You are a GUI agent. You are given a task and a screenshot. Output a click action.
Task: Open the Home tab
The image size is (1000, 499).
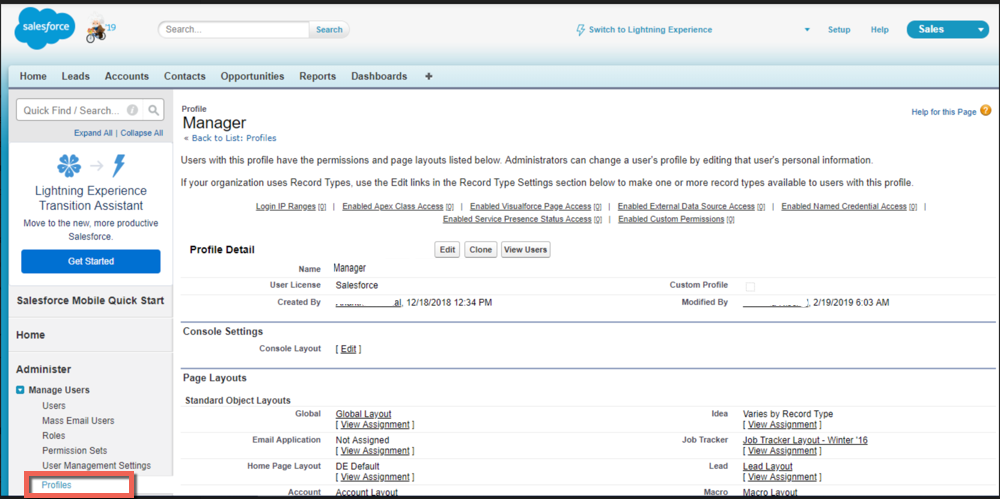coord(33,76)
